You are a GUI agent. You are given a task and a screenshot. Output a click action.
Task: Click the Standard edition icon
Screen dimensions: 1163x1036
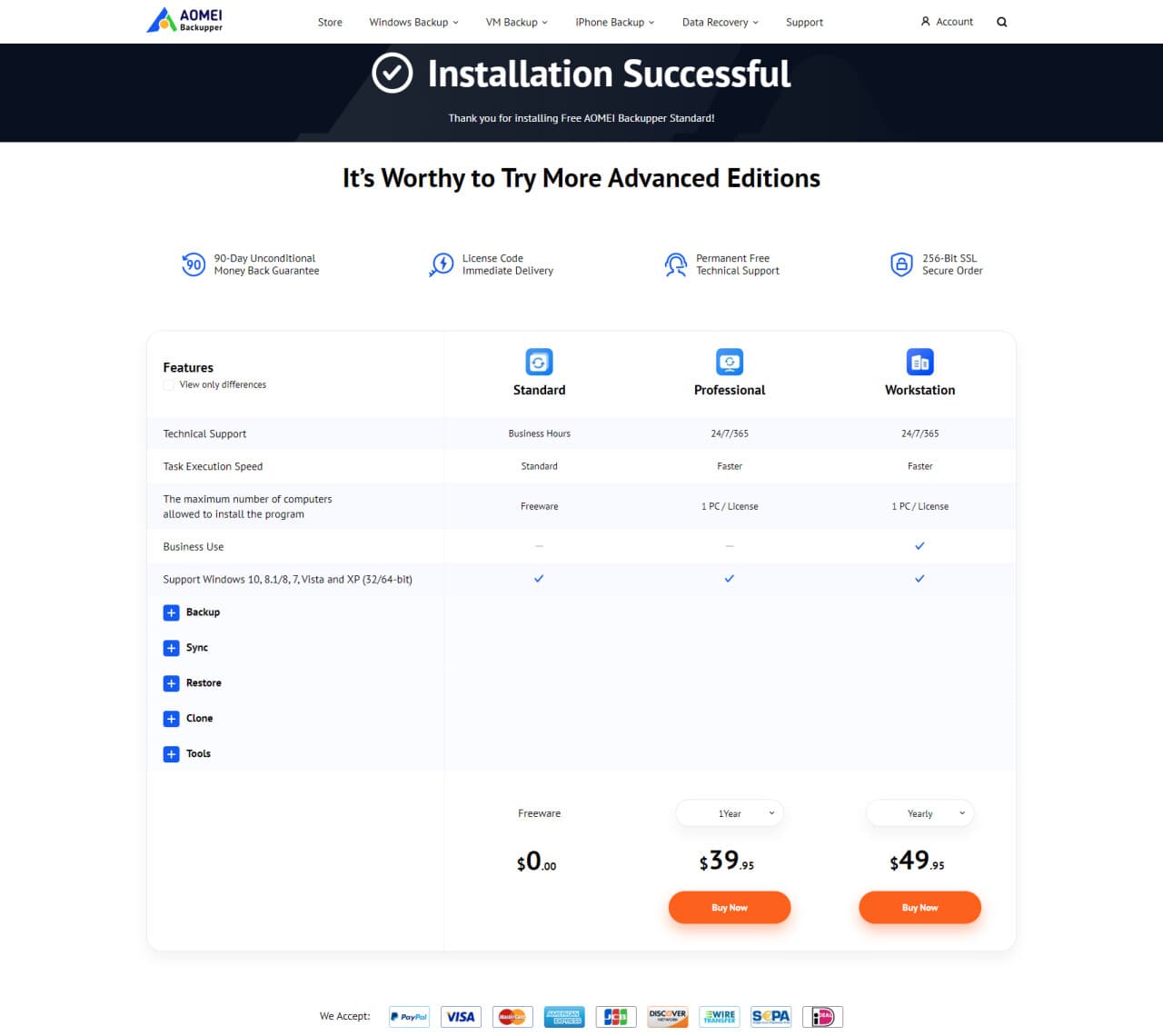(x=539, y=362)
